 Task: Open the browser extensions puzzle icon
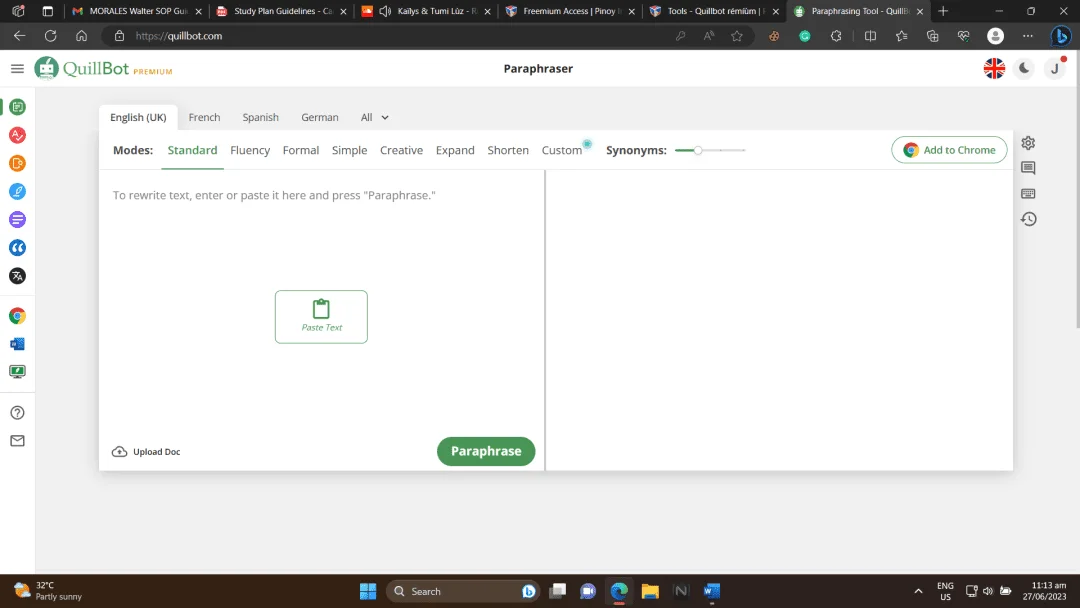(x=835, y=36)
